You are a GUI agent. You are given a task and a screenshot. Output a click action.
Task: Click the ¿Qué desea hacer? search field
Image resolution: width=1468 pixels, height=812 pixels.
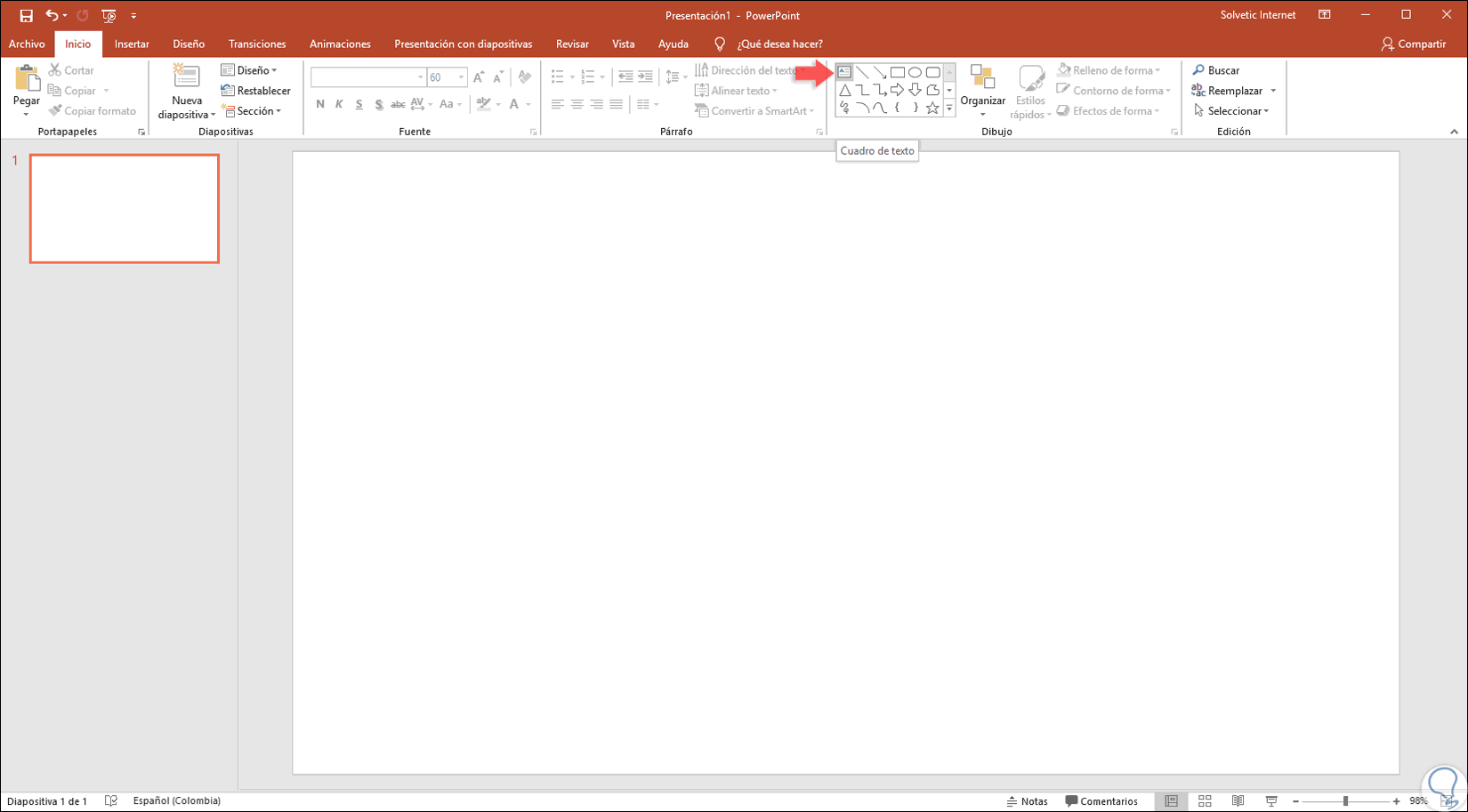(x=779, y=44)
